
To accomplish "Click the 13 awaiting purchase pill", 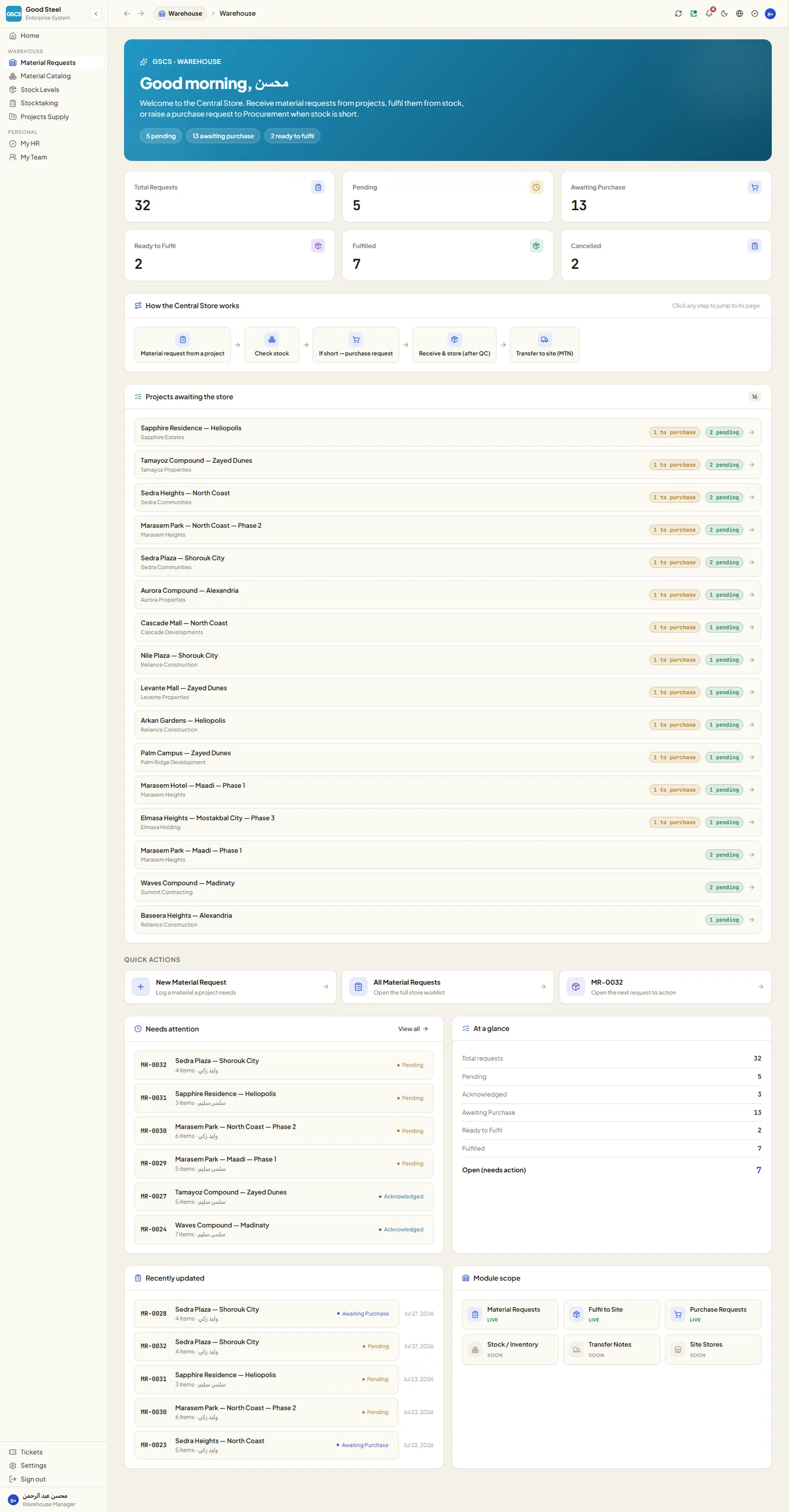I will pos(223,136).
